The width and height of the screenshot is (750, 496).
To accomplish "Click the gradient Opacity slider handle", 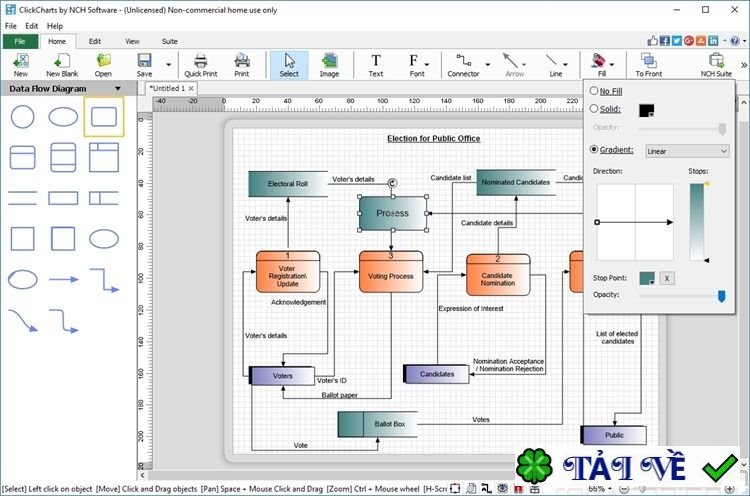I will click(721, 297).
